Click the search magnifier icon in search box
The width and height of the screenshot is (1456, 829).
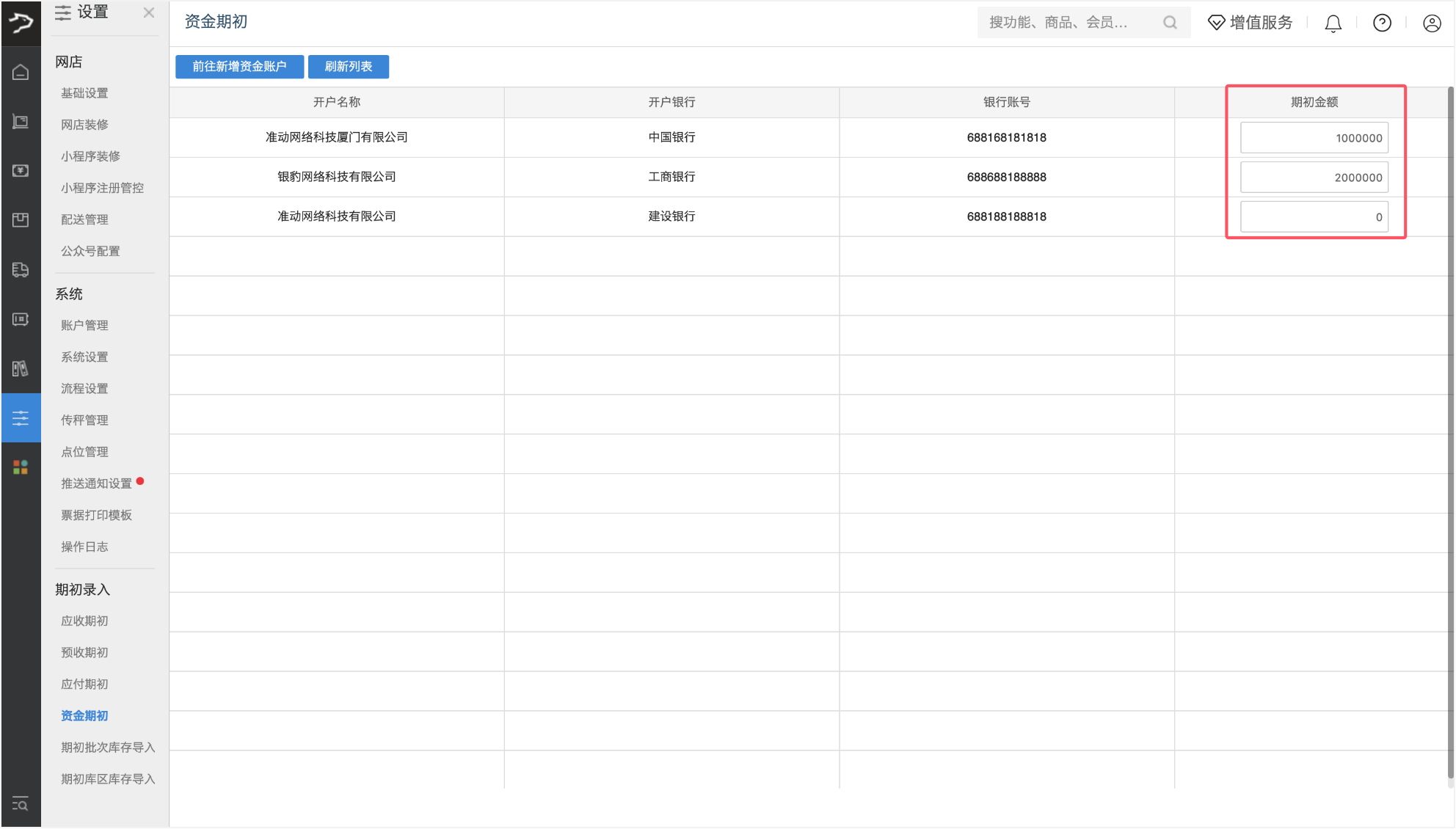coord(1170,23)
